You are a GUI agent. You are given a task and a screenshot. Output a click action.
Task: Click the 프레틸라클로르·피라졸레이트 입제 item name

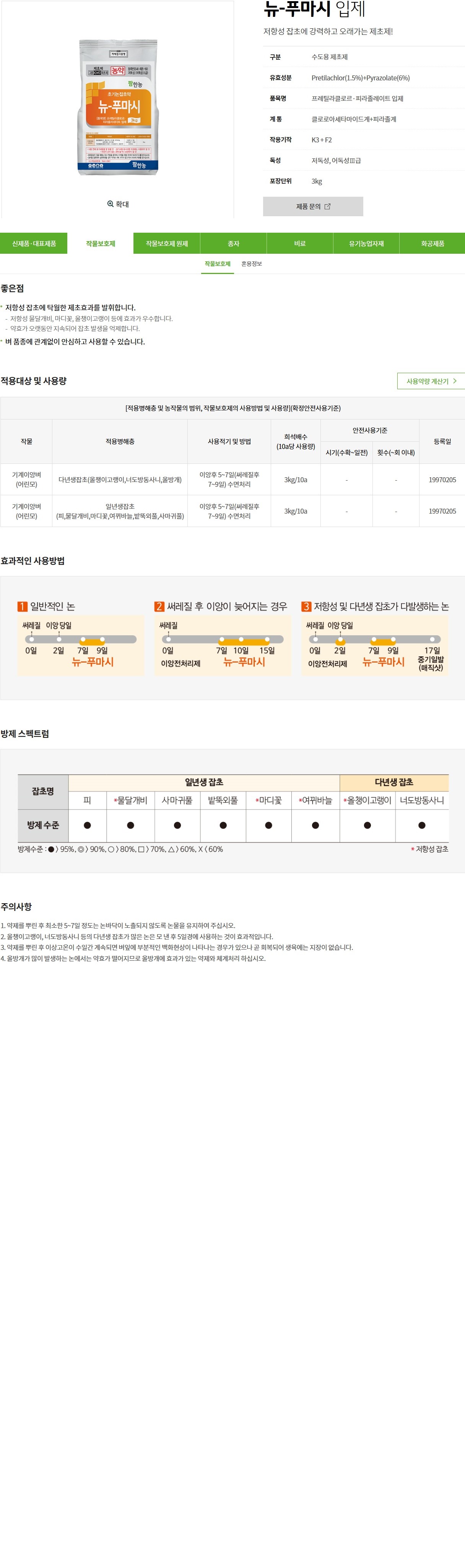[x=358, y=99]
